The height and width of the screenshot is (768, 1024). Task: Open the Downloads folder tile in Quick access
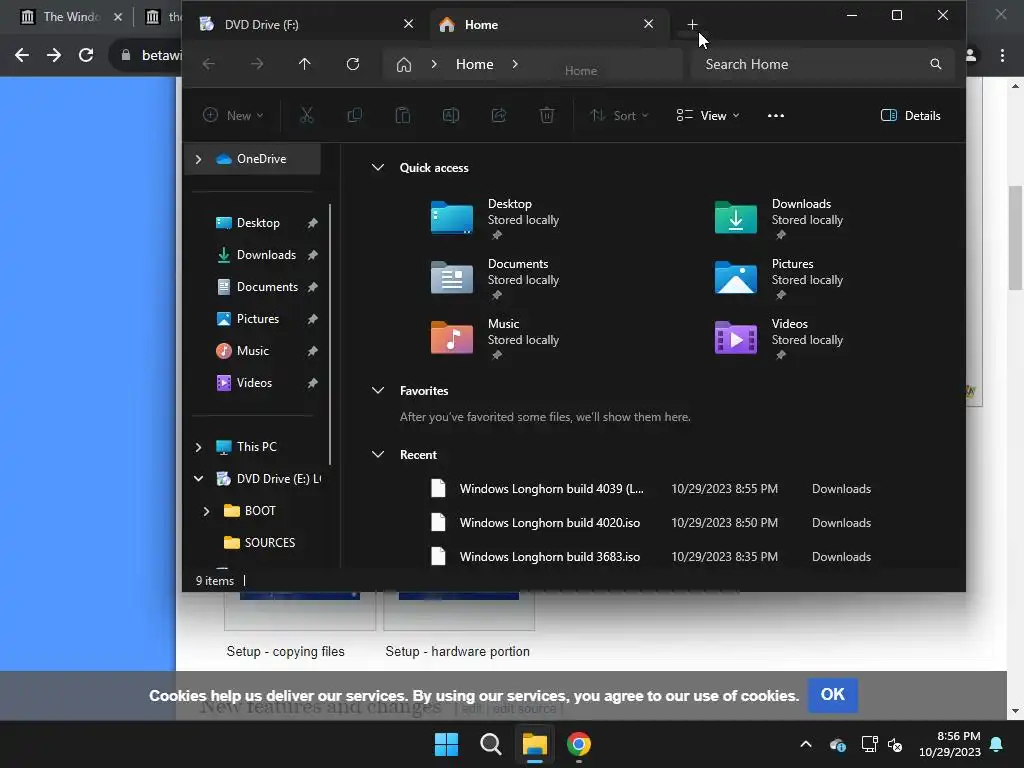pyautogui.click(x=780, y=218)
